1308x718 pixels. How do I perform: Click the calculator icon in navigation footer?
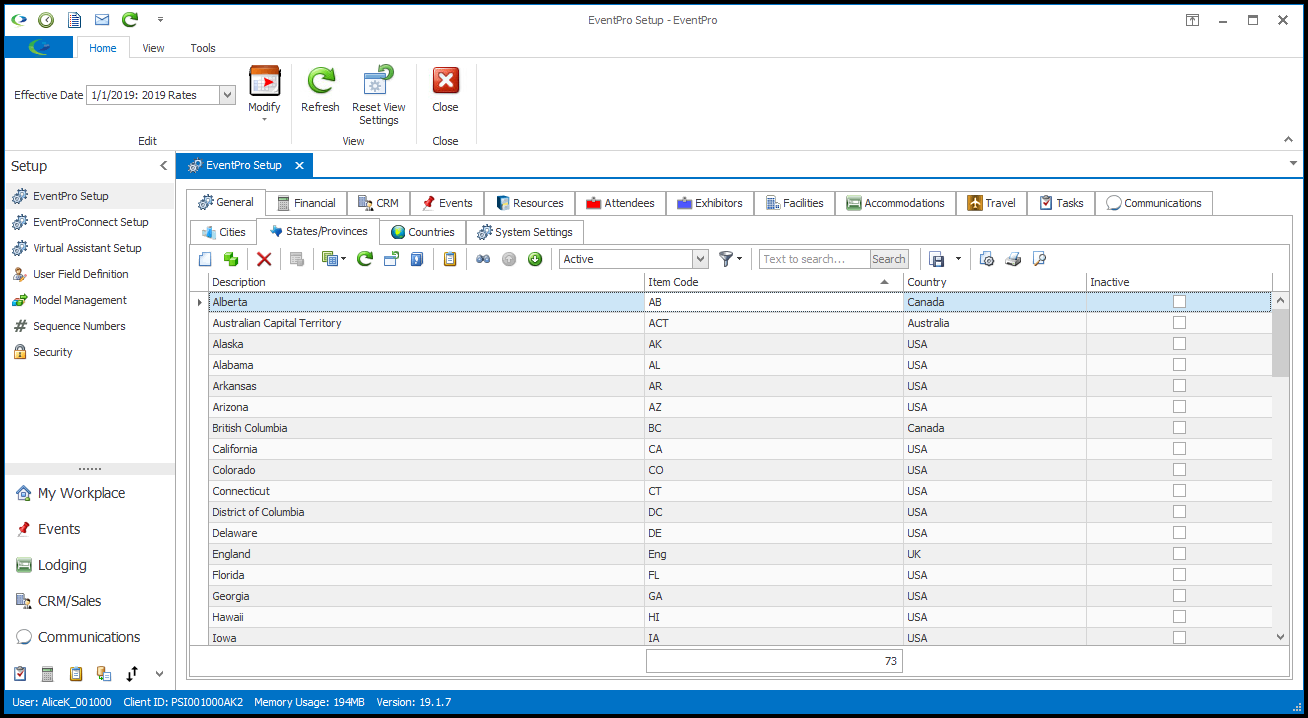[47, 674]
